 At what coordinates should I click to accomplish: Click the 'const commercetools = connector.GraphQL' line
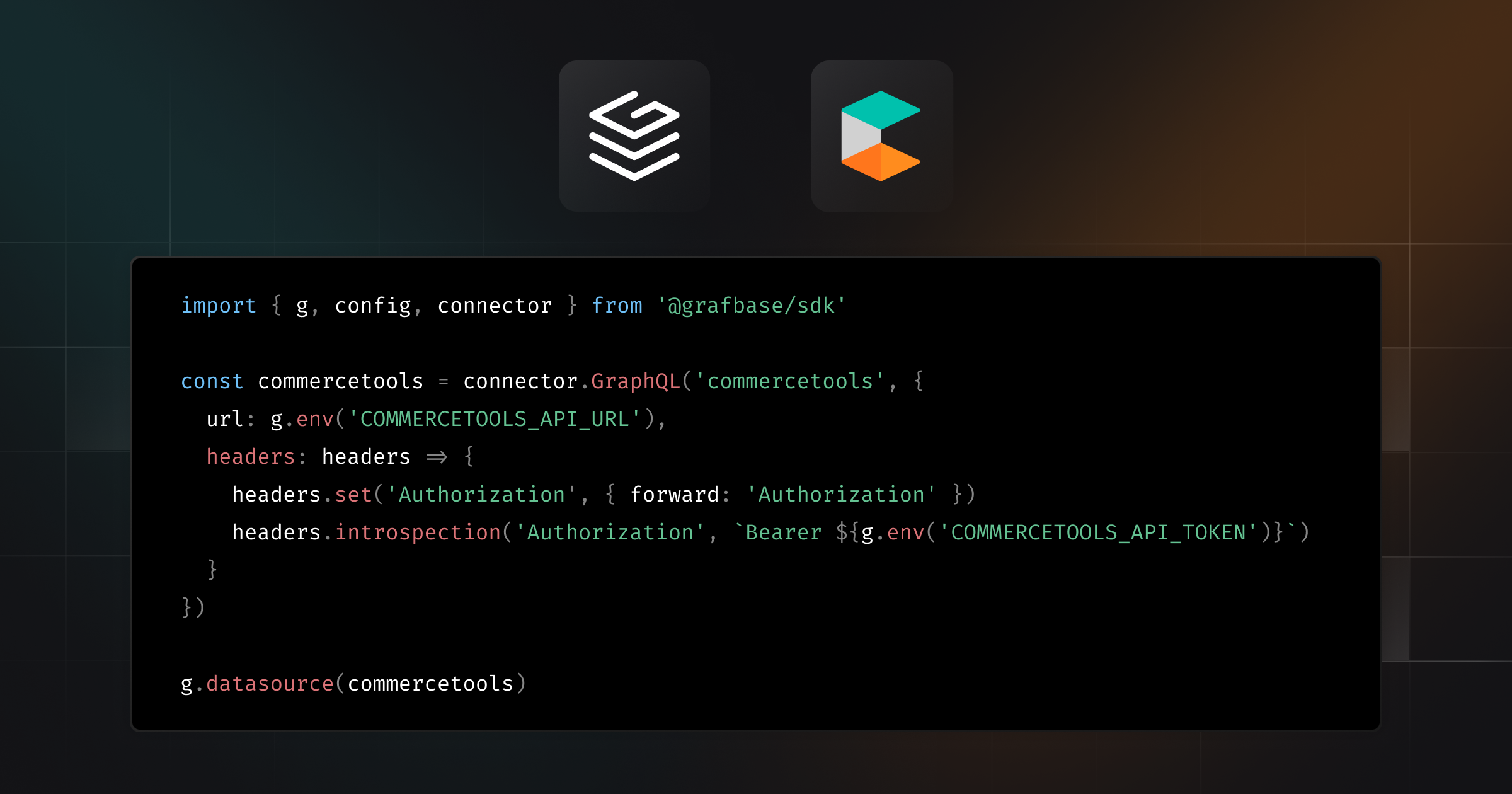click(x=553, y=381)
